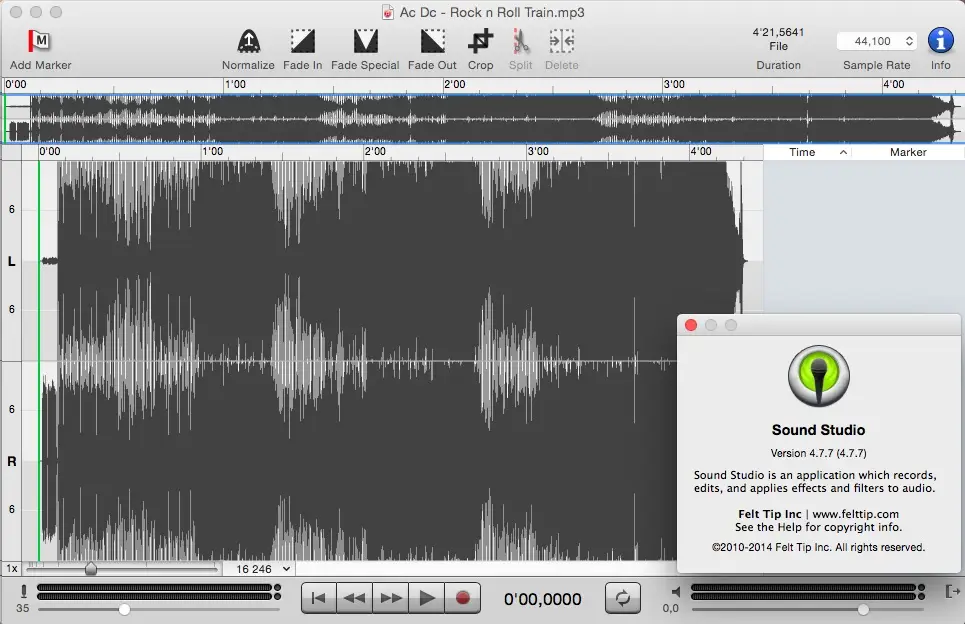This screenshot has width=965, height=624.
Task: Start playback with the play button
Action: click(426, 598)
